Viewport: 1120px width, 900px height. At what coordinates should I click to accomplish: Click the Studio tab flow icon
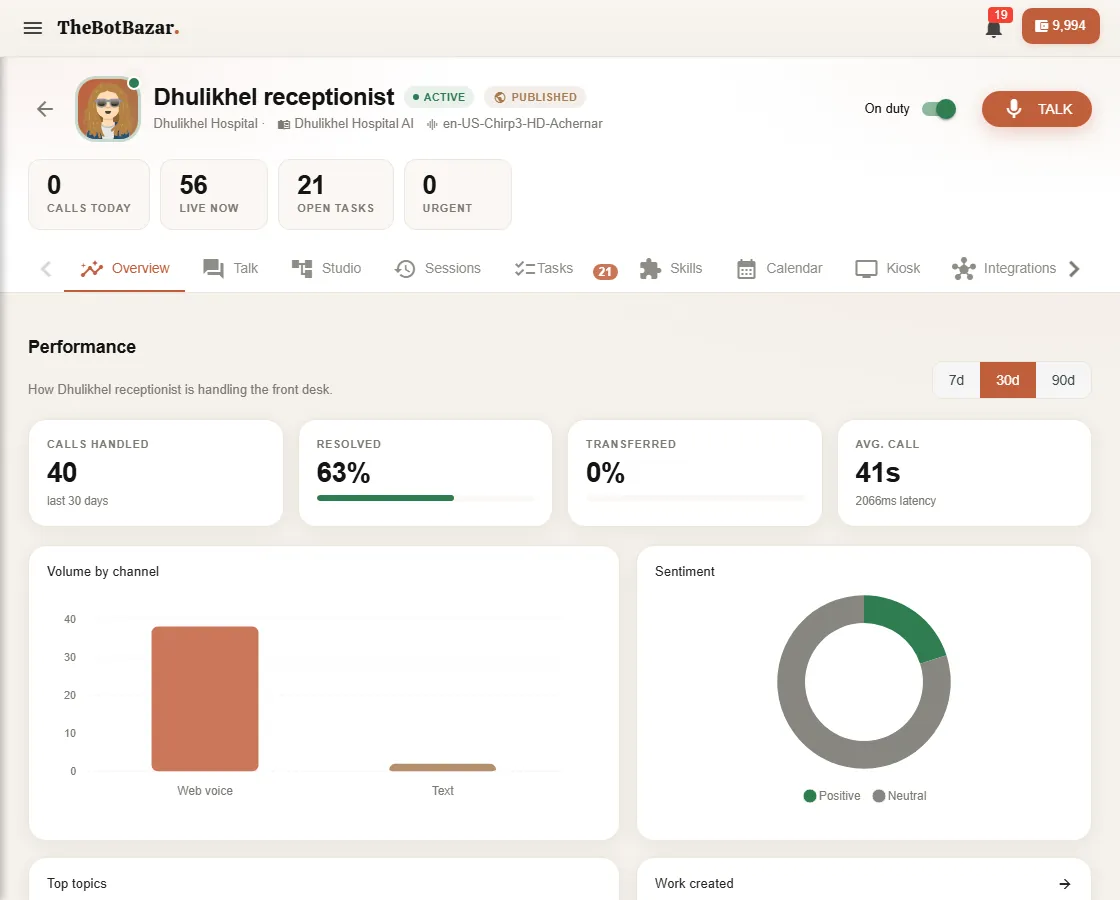click(x=302, y=269)
